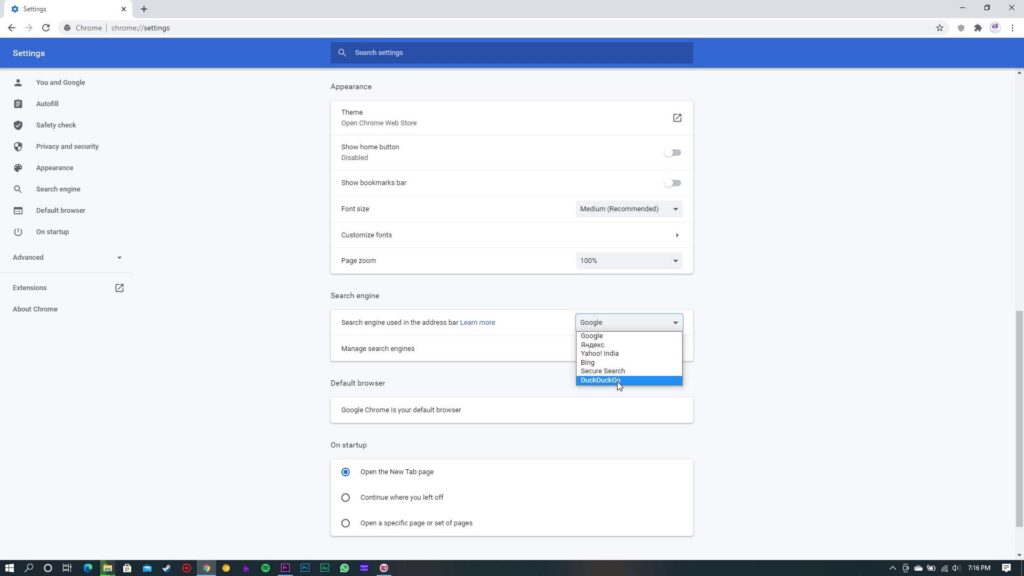Collapse the search engine Google dropdown
This screenshot has width=1024, height=576.
pyautogui.click(x=629, y=323)
